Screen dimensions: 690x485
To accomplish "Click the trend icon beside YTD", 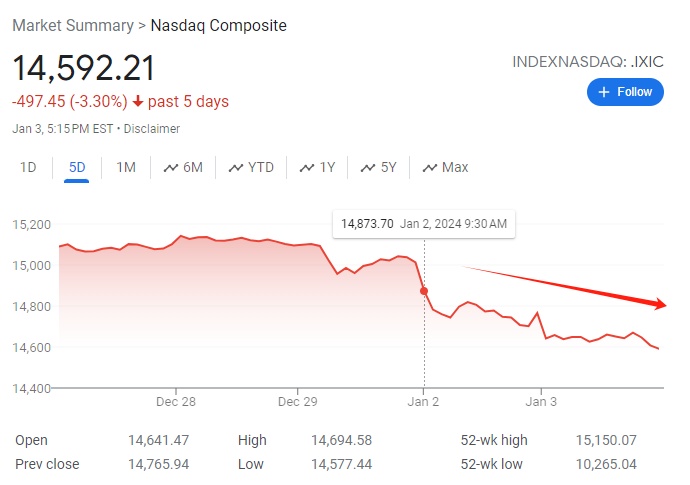I will (236, 167).
